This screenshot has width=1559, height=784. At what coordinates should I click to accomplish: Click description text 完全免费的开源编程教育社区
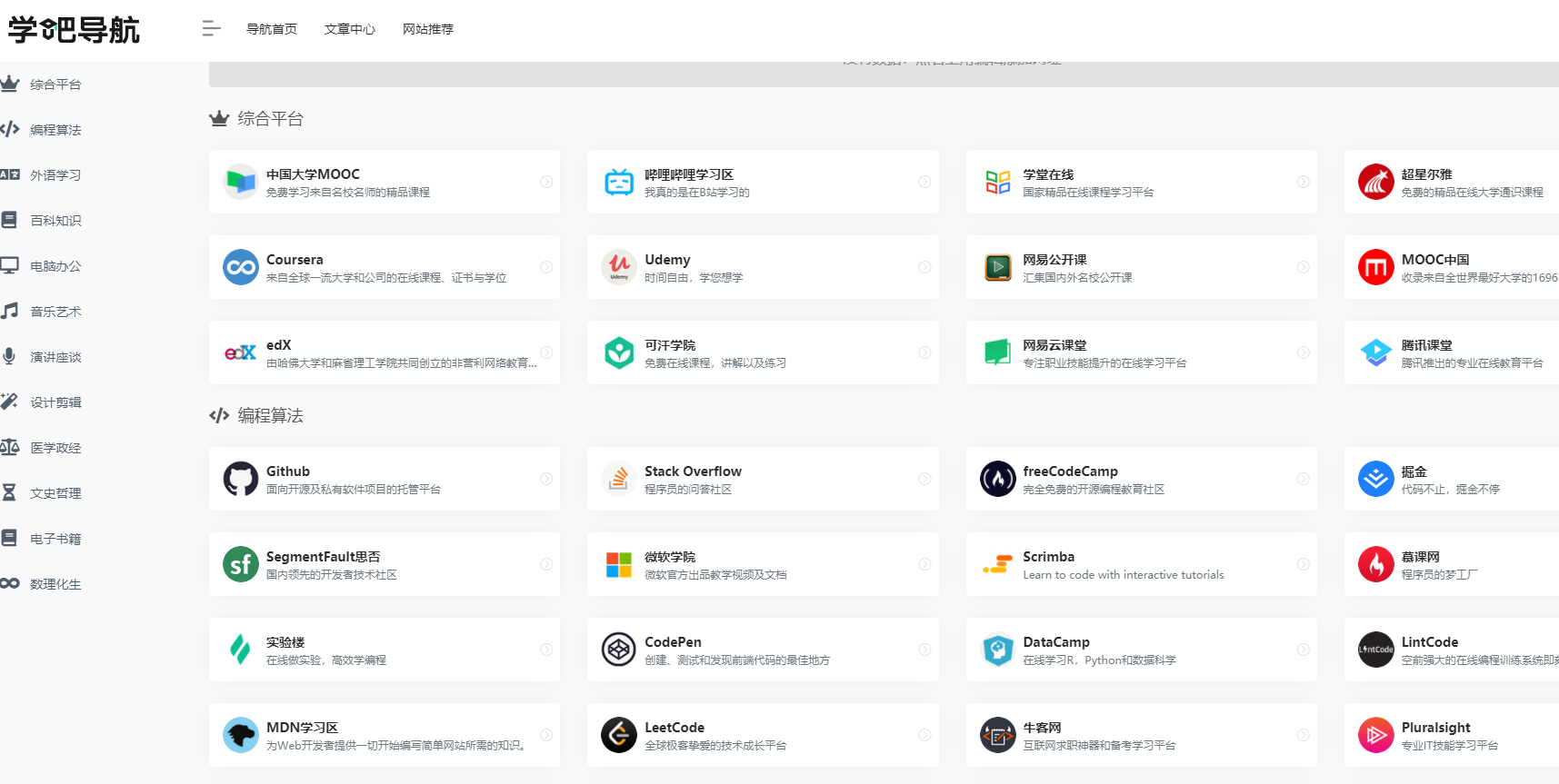coord(1094,489)
